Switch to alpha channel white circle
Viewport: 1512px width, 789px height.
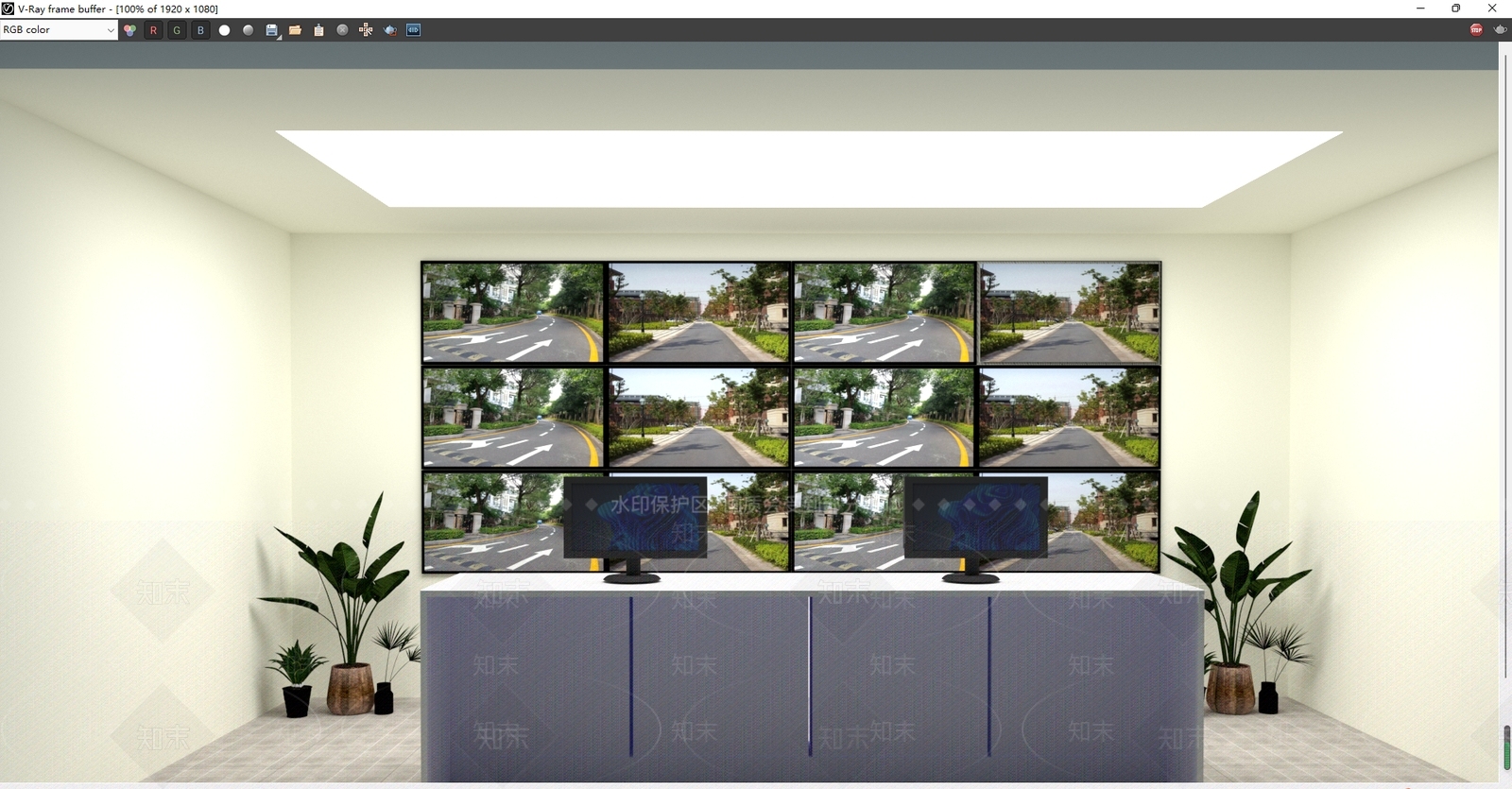tap(224, 30)
